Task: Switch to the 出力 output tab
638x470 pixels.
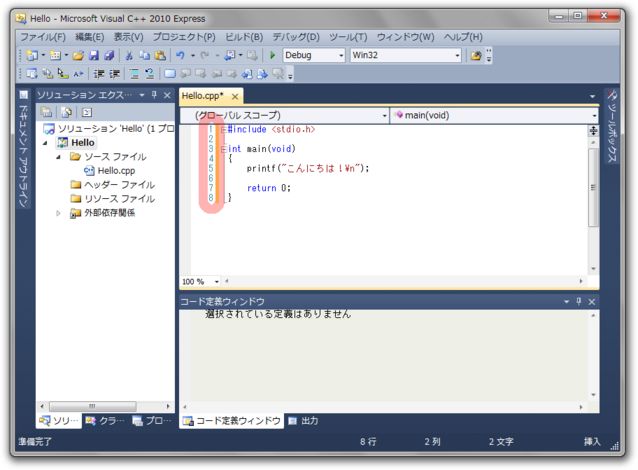Action: (x=304, y=421)
